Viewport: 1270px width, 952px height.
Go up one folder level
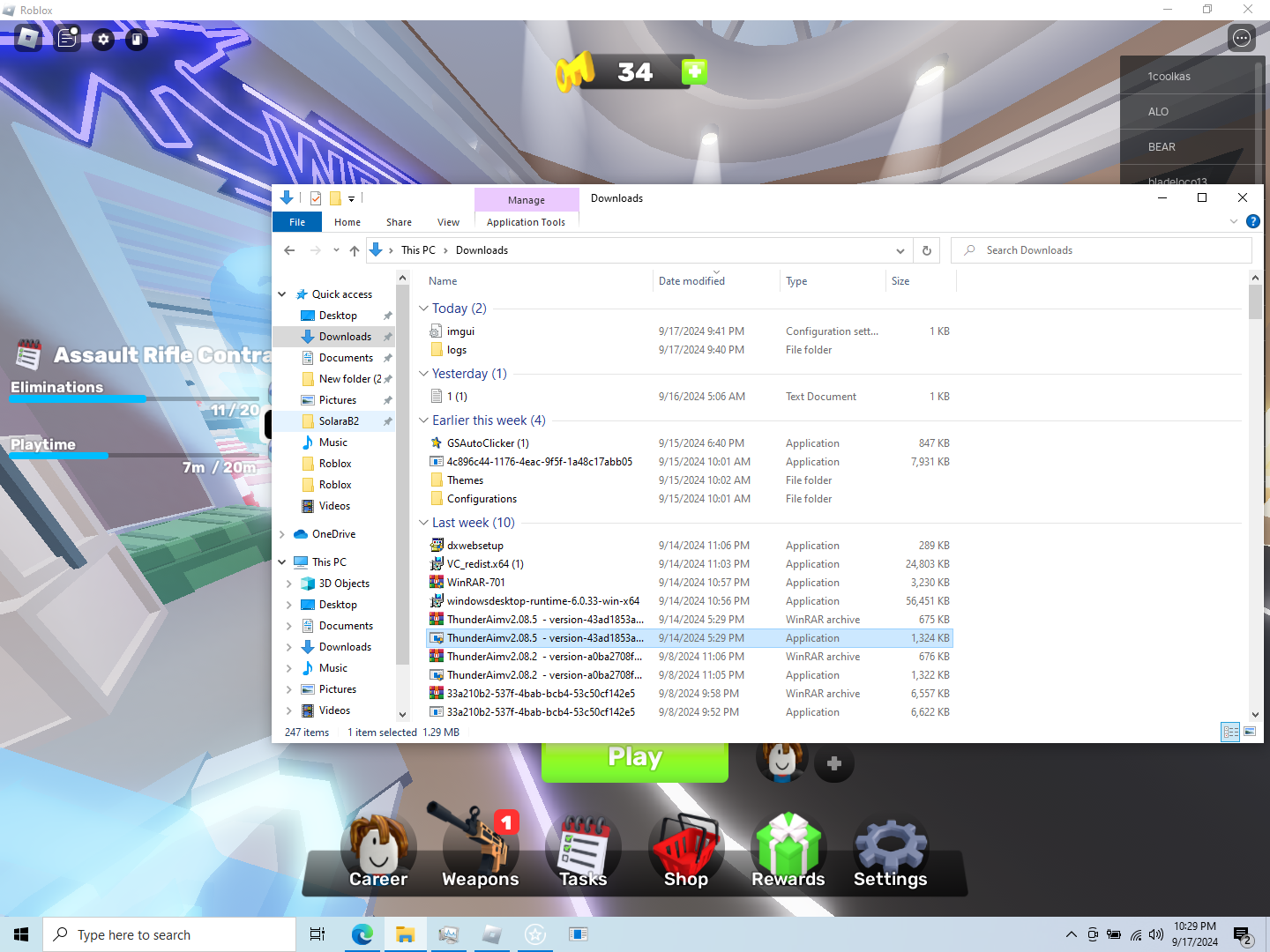click(355, 250)
